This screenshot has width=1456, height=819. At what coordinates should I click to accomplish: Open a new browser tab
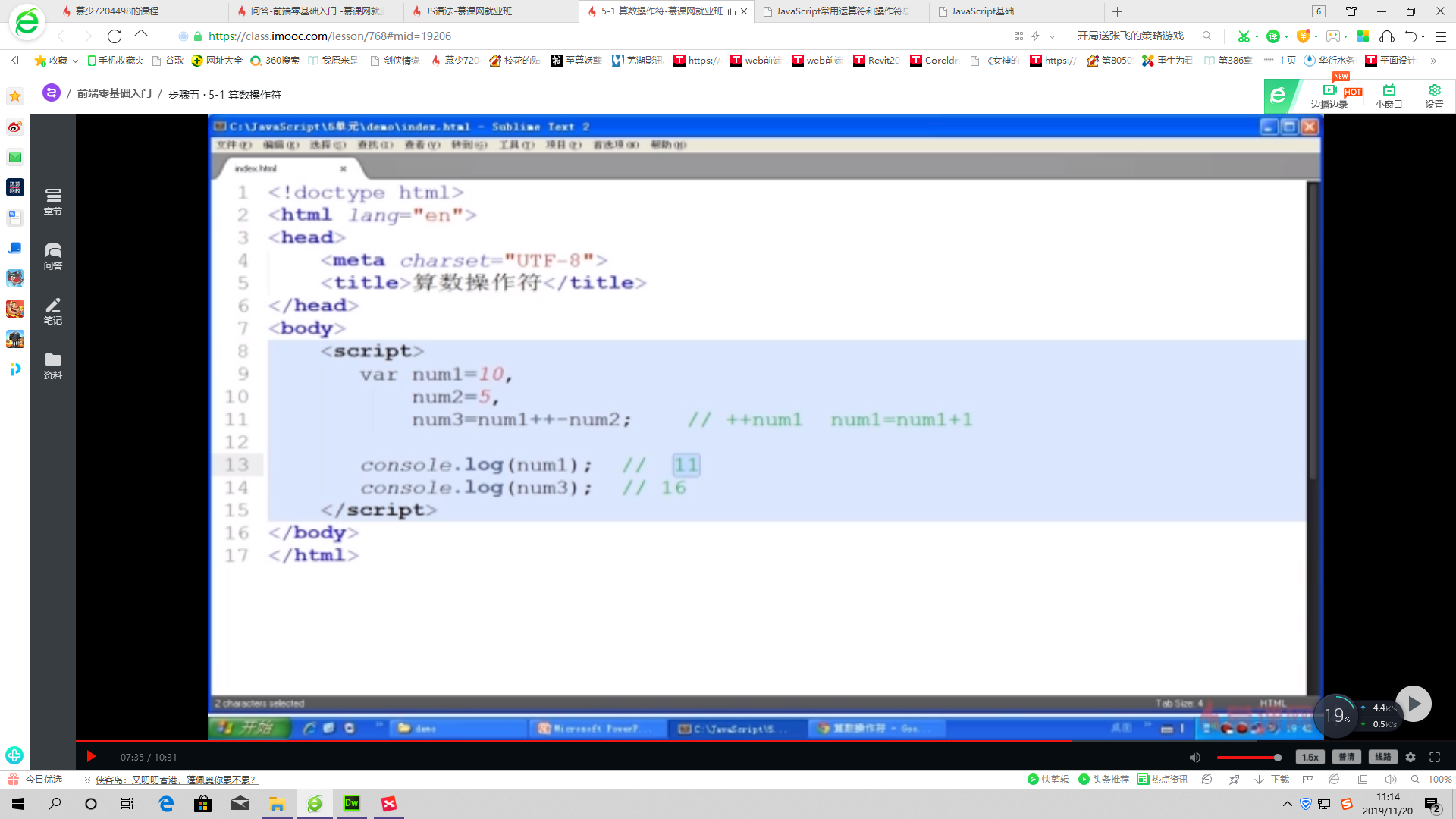pyautogui.click(x=1118, y=11)
